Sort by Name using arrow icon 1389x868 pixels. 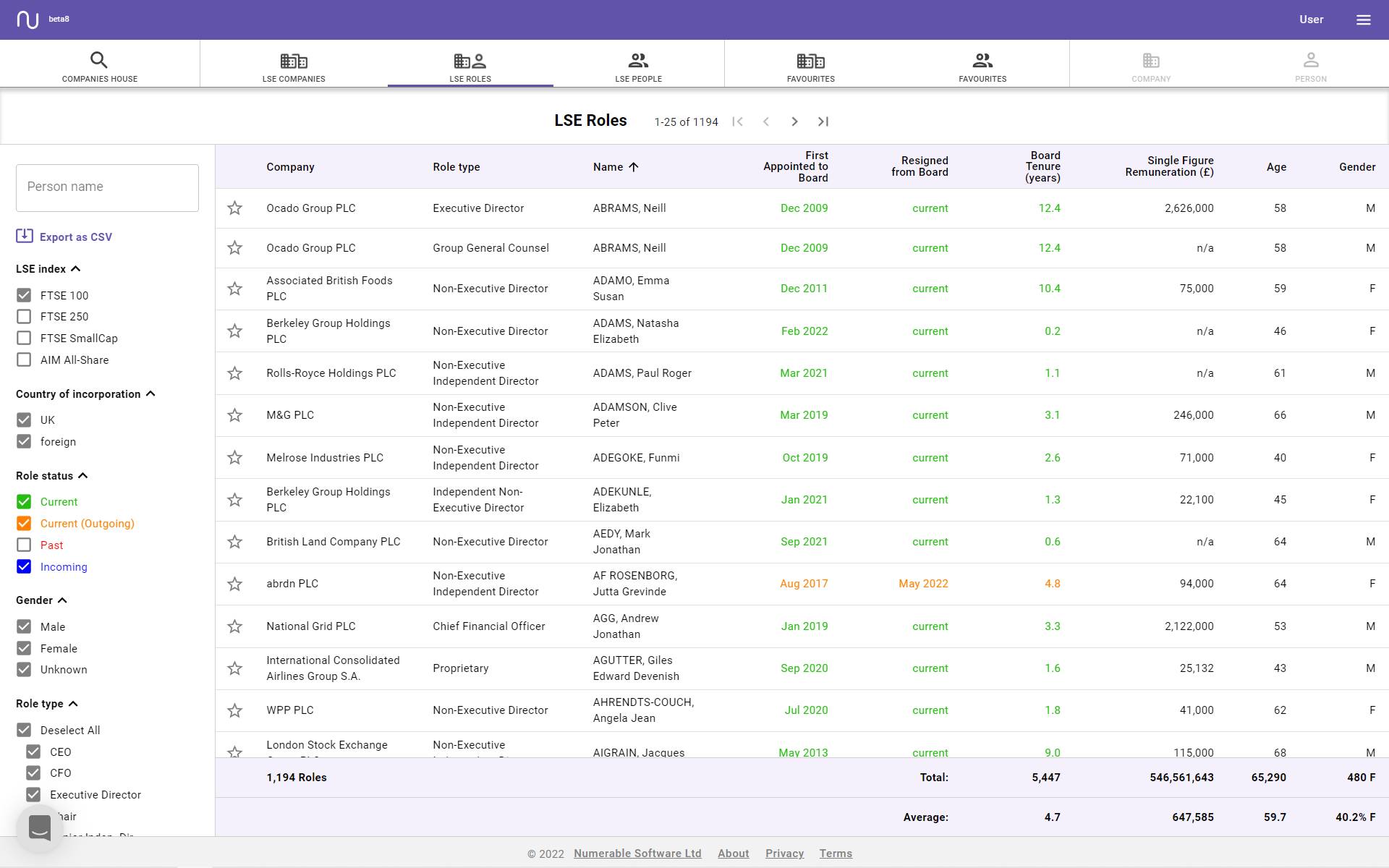(634, 167)
